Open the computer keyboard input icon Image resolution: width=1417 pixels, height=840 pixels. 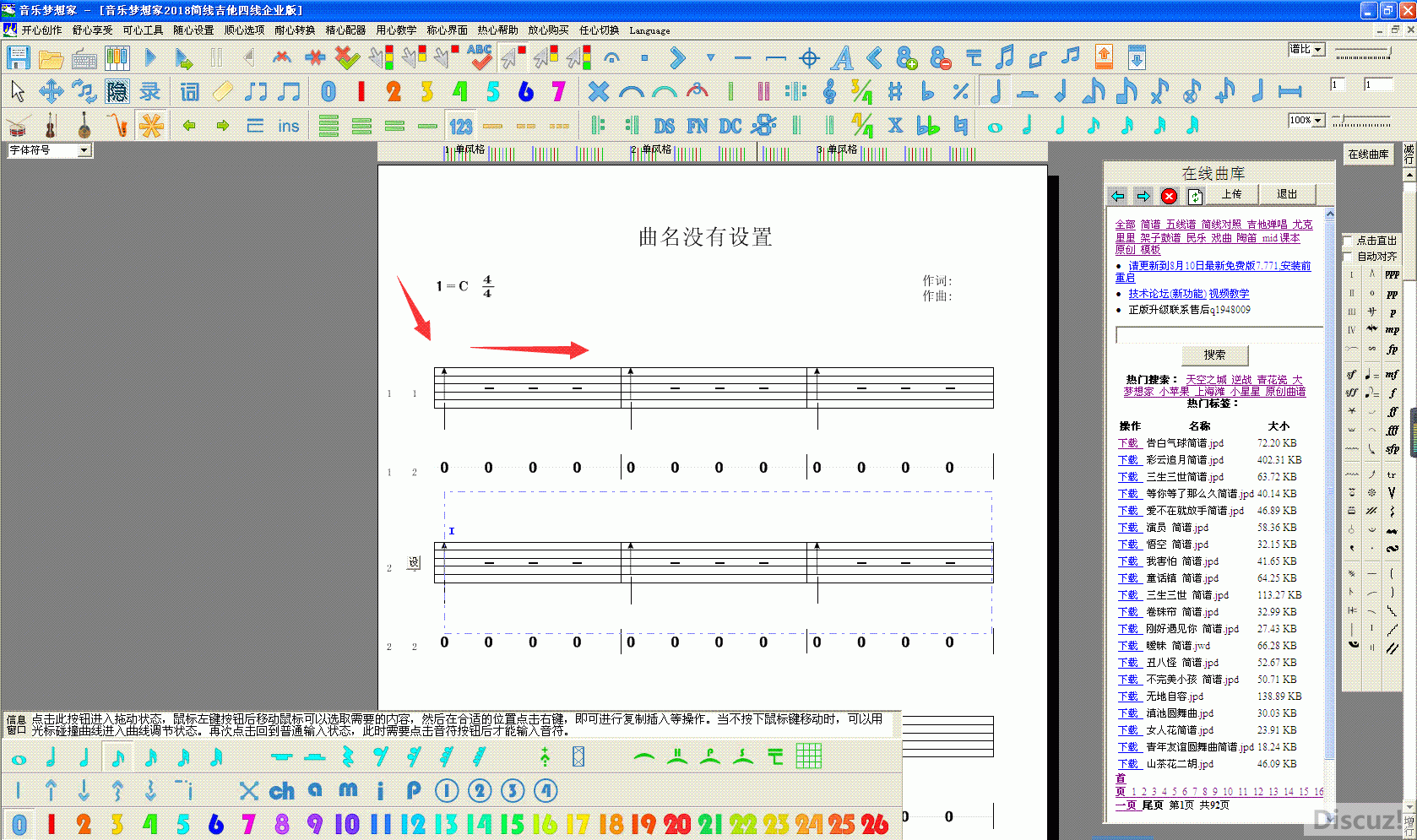point(84,58)
